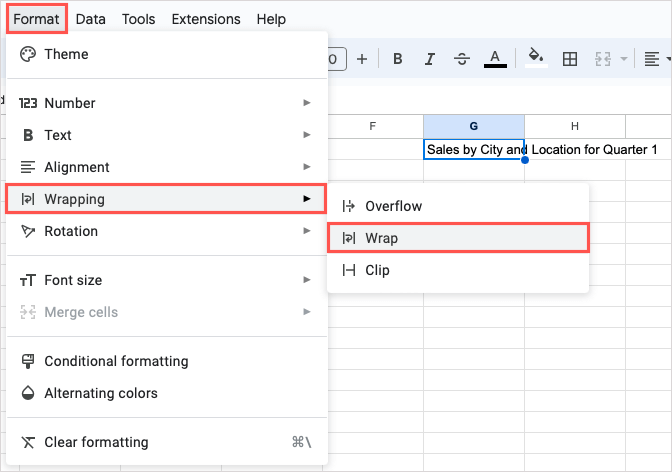
Task: Expand the Number submenu
Action: (306, 103)
